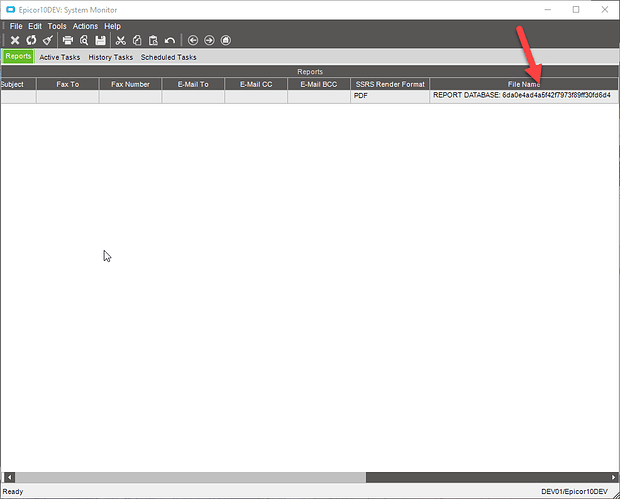Click the Refresh toolbar icon
This screenshot has width=620, height=499.
click(31, 40)
